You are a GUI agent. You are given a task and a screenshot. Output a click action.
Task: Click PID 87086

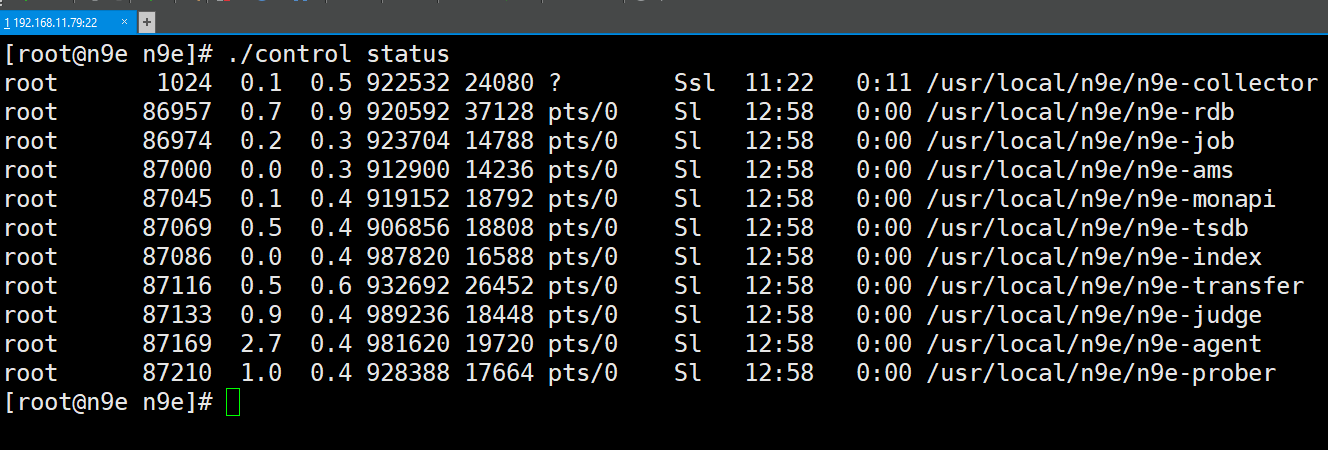pyautogui.click(x=177, y=257)
